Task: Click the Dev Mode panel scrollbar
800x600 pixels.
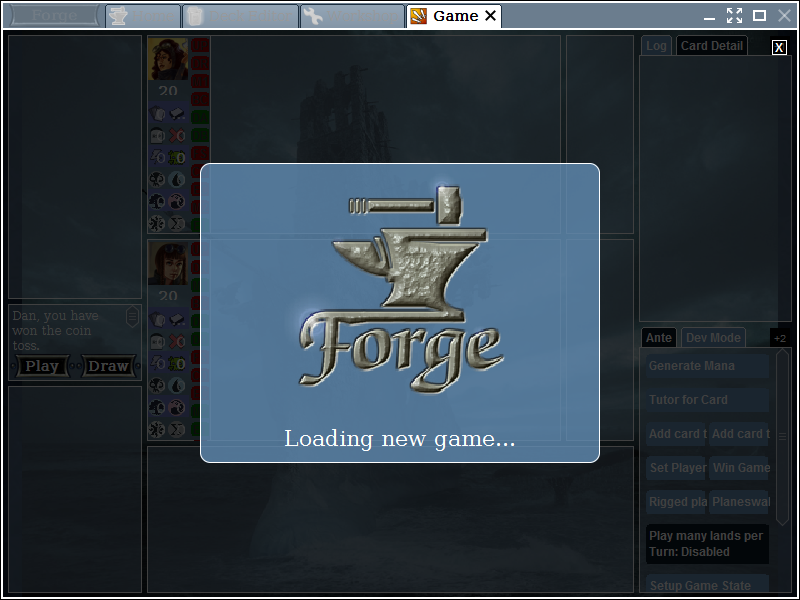Action: 782,436
